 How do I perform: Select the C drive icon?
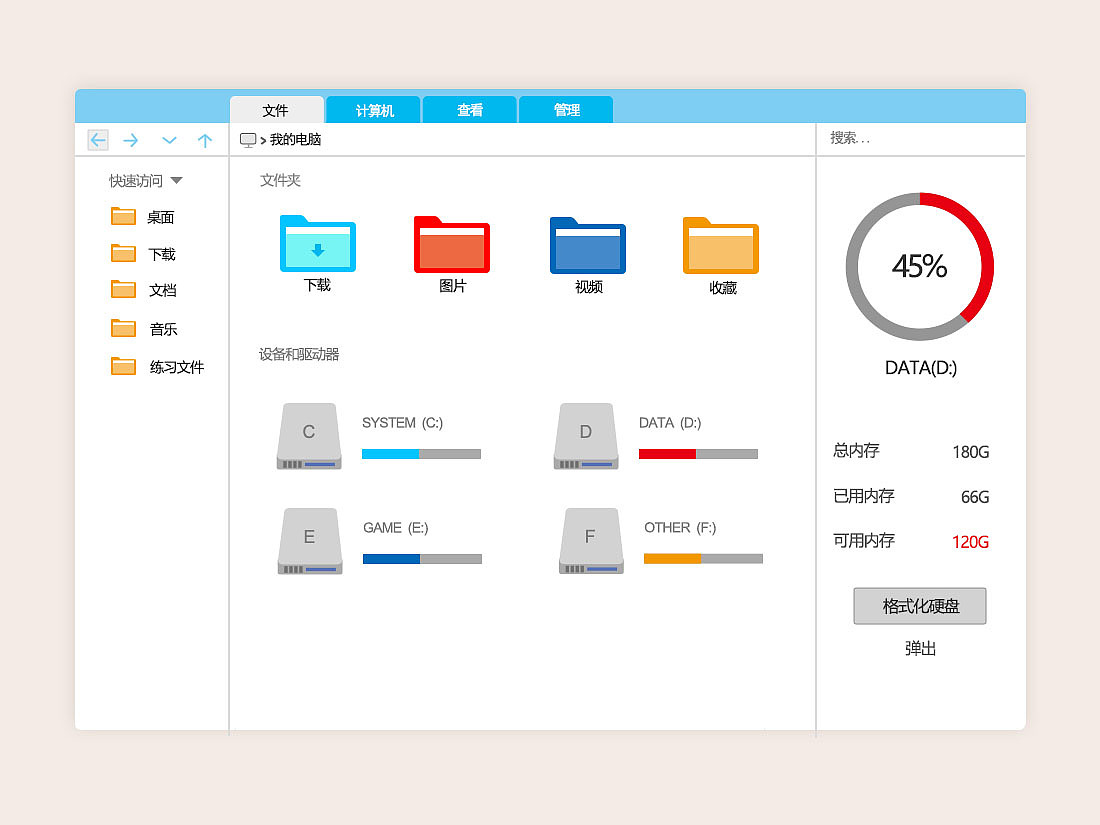(309, 436)
